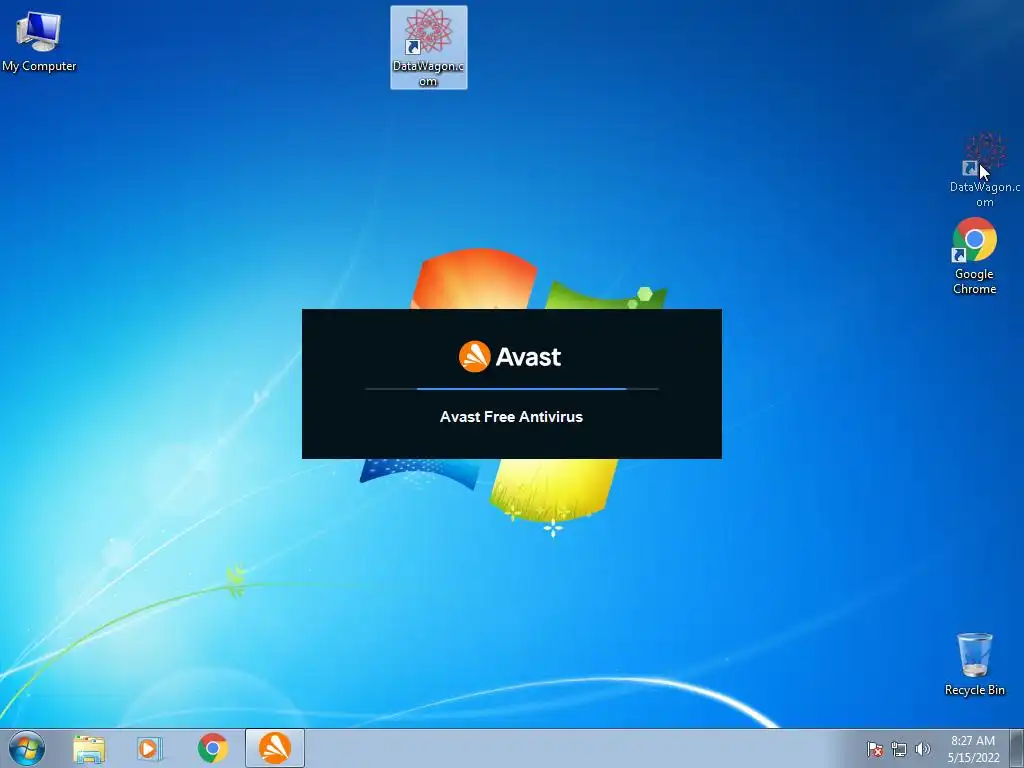The image size is (1024, 768).
Task: Click the 'Avast Free Antivirus' splash text
Action: (x=511, y=417)
